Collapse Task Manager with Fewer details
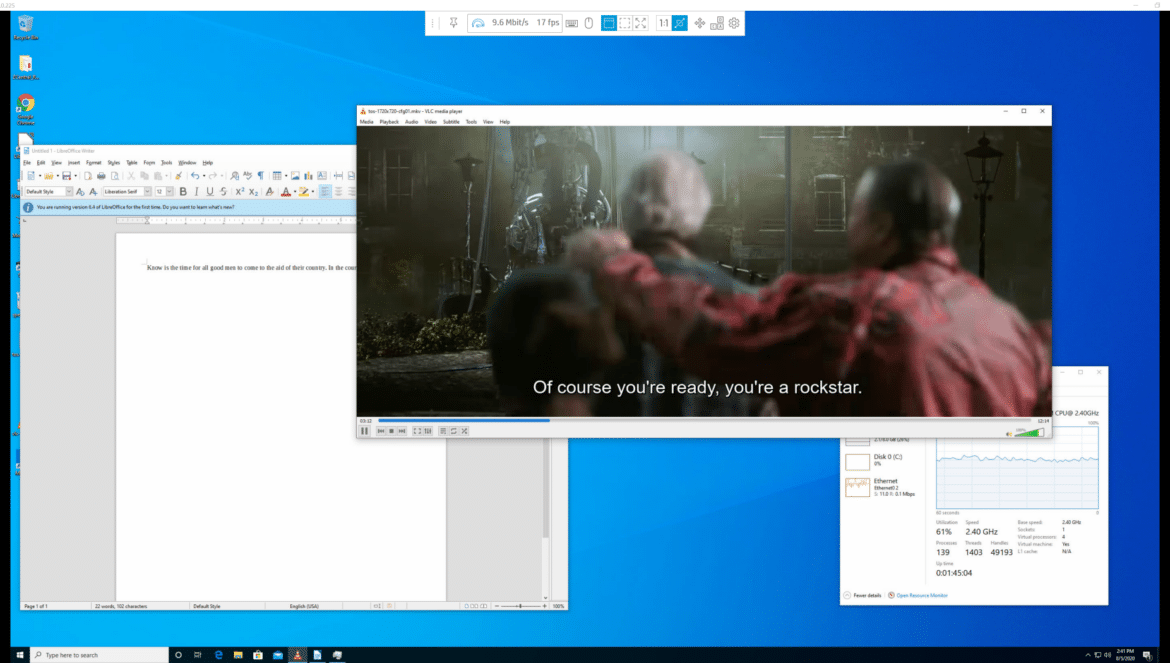 click(x=863, y=595)
